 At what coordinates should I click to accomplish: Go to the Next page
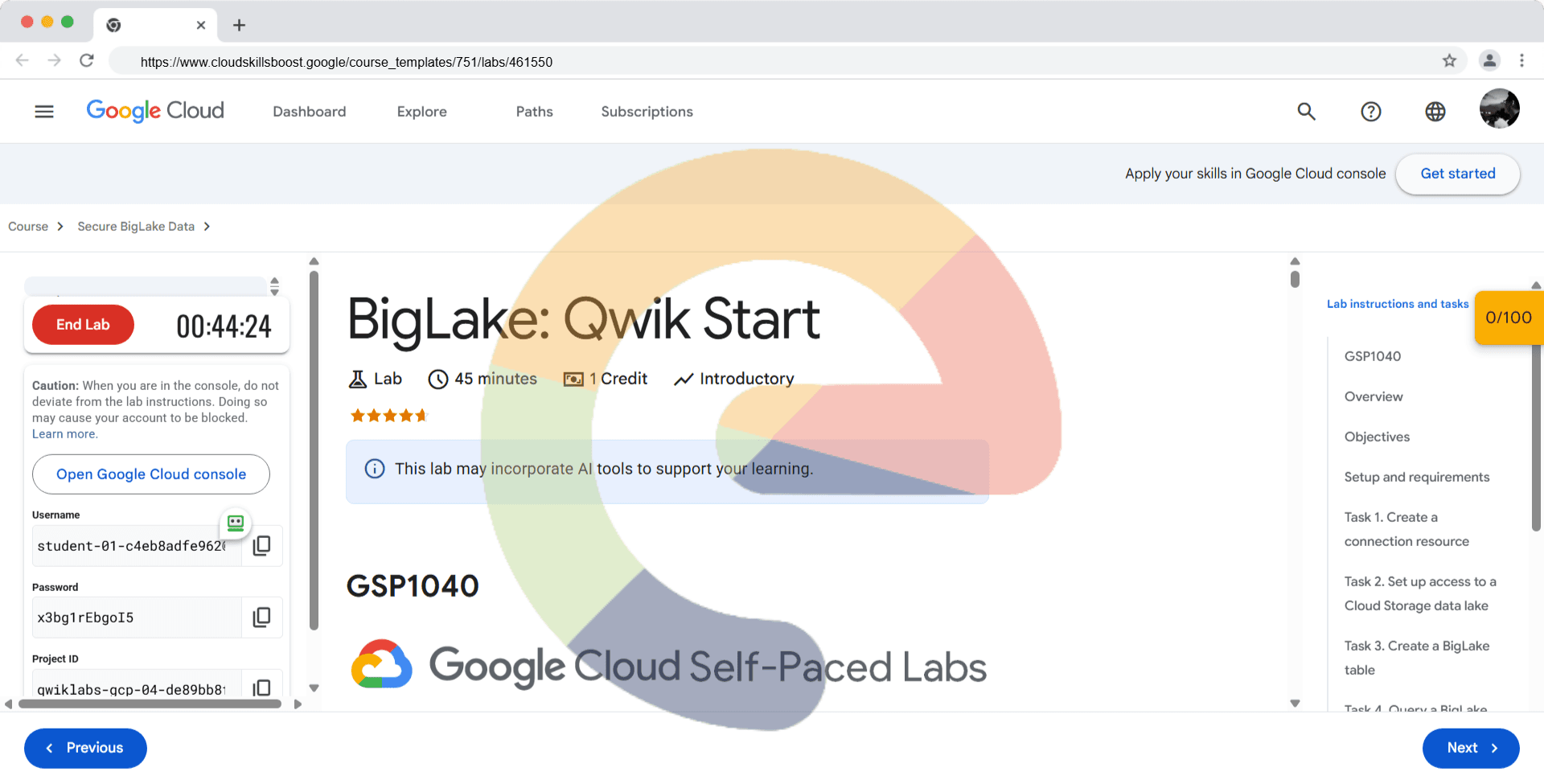[1471, 748]
